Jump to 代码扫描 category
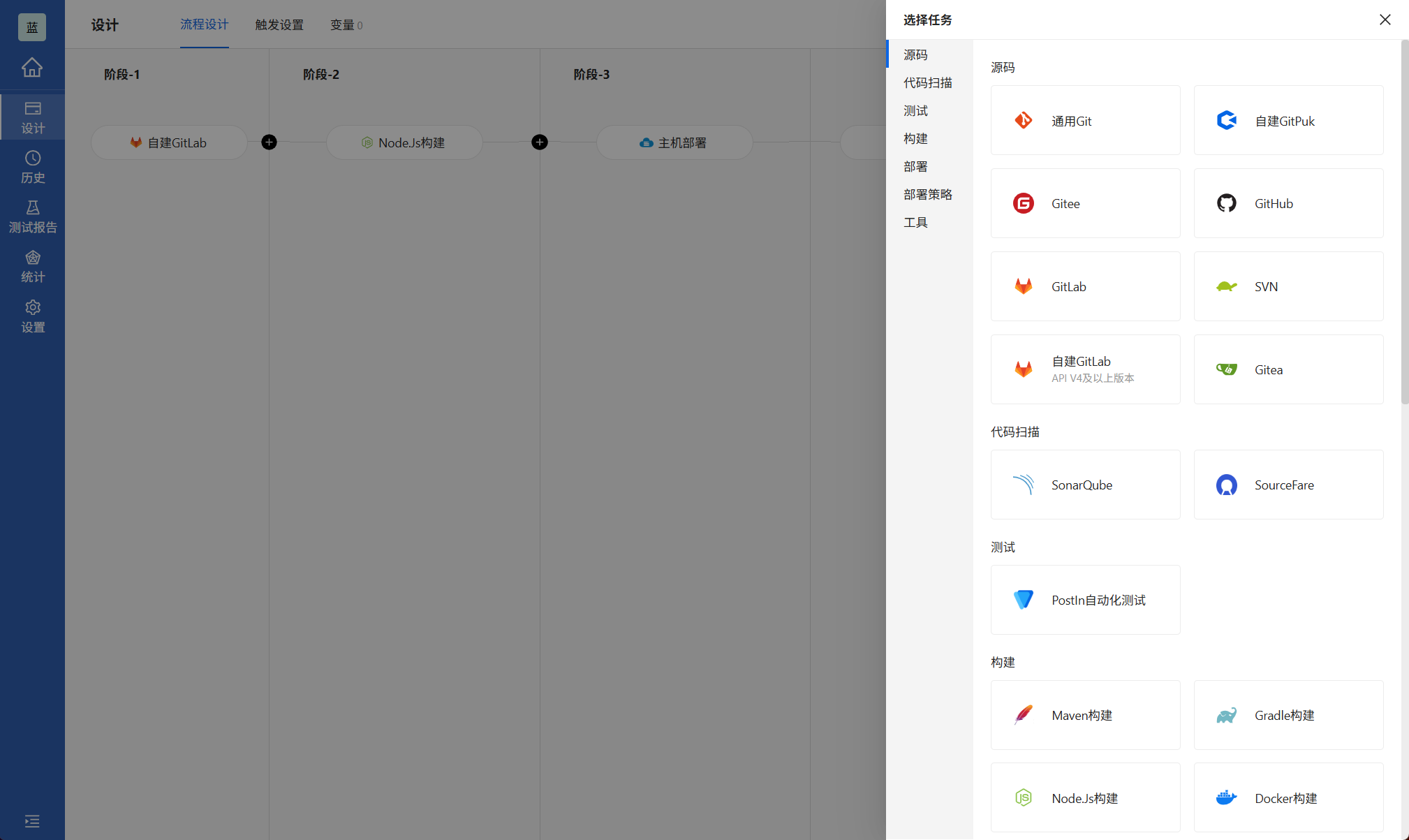The height and width of the screenshot is (840, 1409). coord(927,83)
